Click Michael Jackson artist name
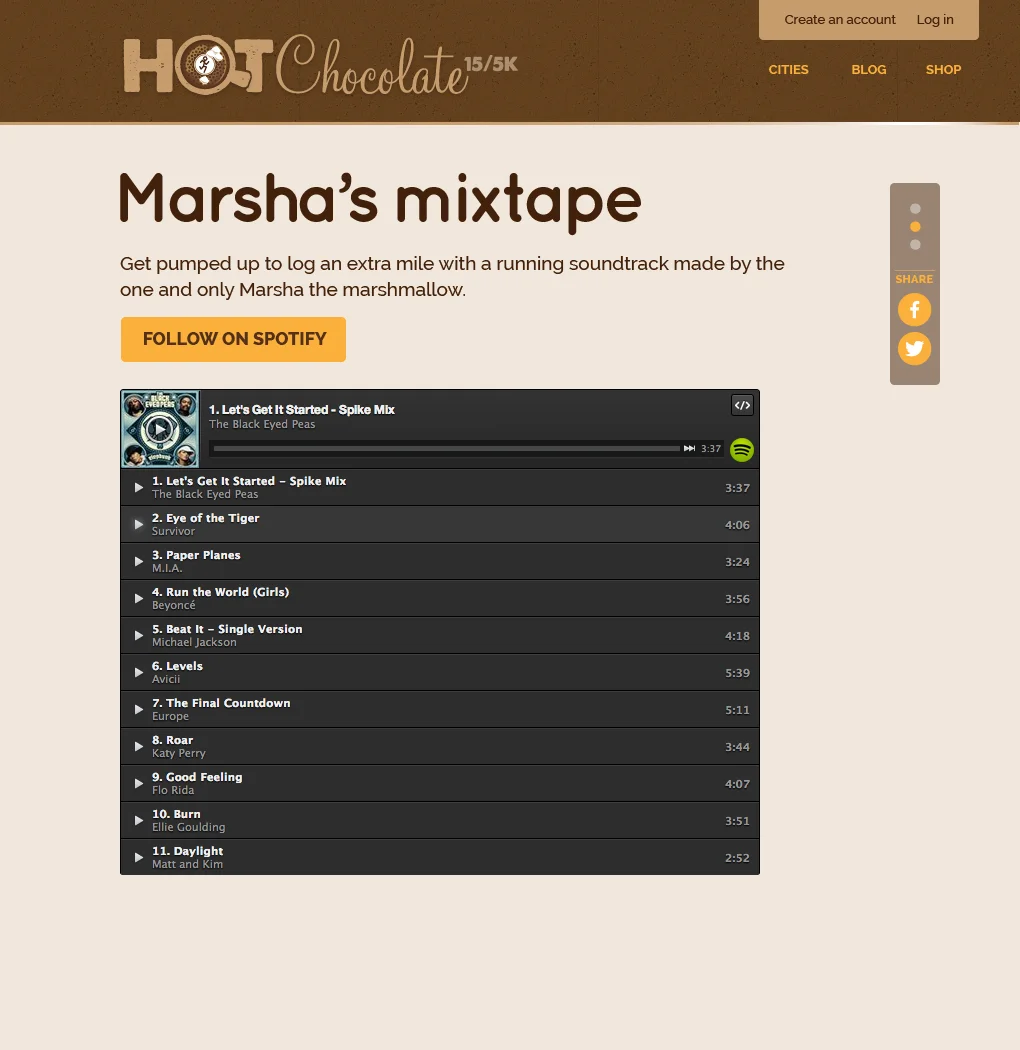 pos(194,642)
